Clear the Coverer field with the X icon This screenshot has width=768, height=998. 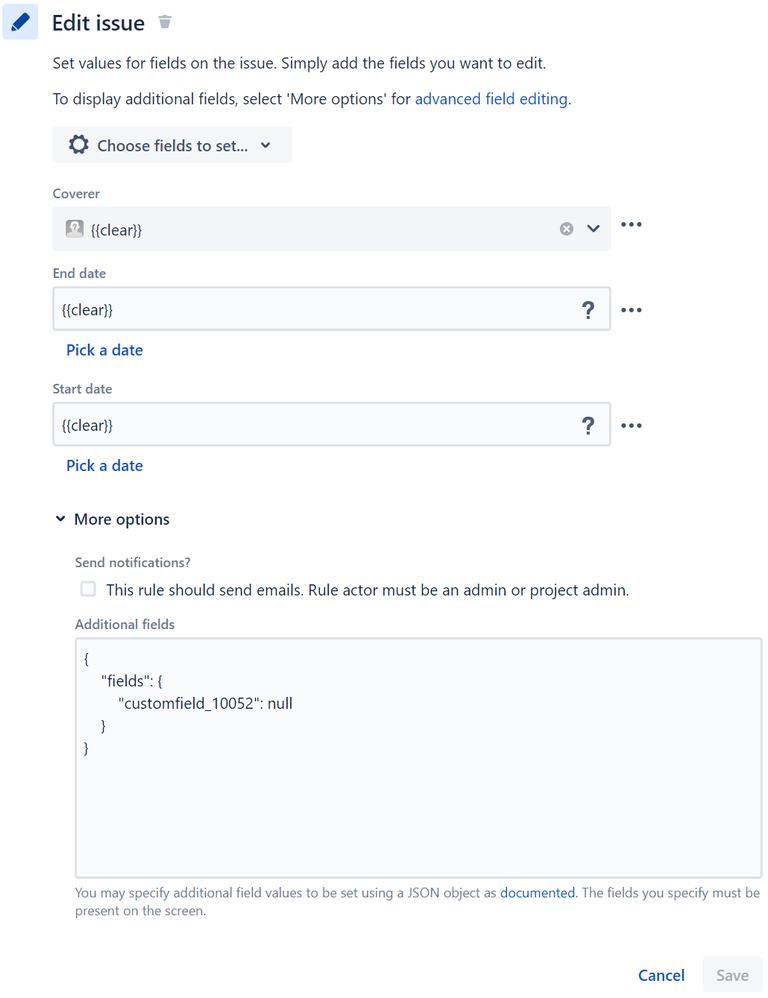566,228
